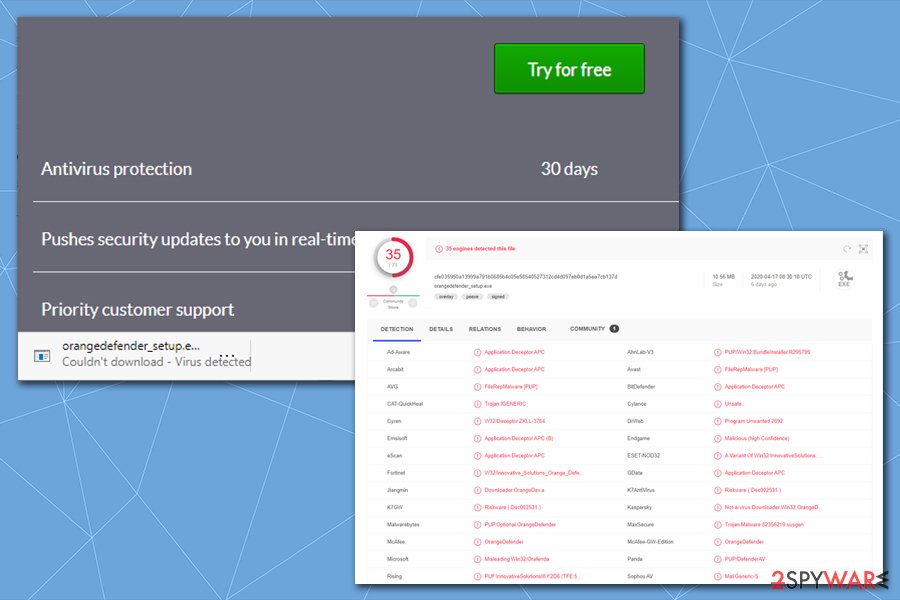This screenshot has width=900, height=600.
Task: Click the alert icon in Panda row
Action: point(717,559)
